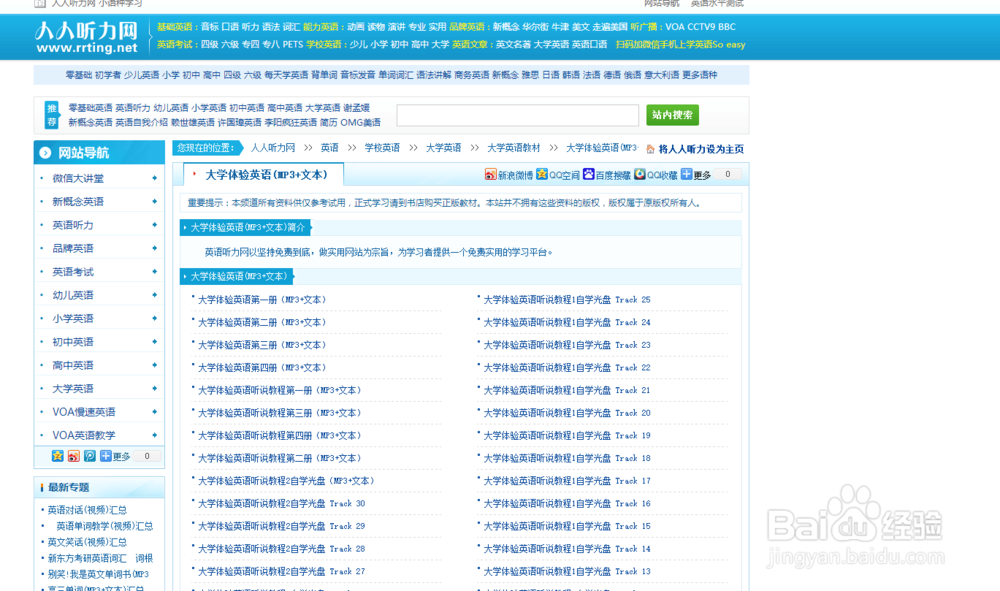Click the 推荐 badge icon
This screenshot has width=1000, height=591.
(52, 115)
